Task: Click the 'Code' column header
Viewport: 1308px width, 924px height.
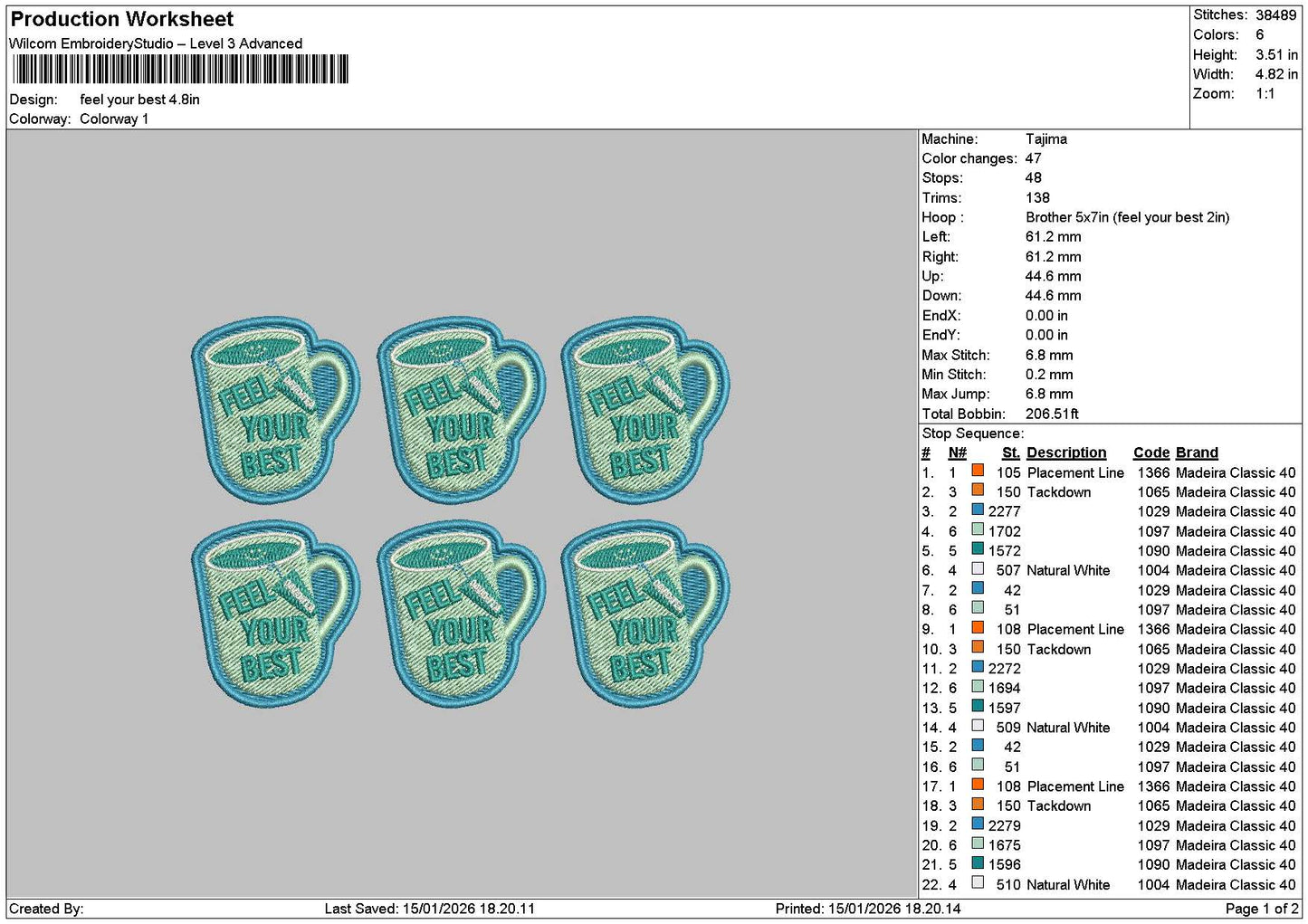Action: 1151,453
